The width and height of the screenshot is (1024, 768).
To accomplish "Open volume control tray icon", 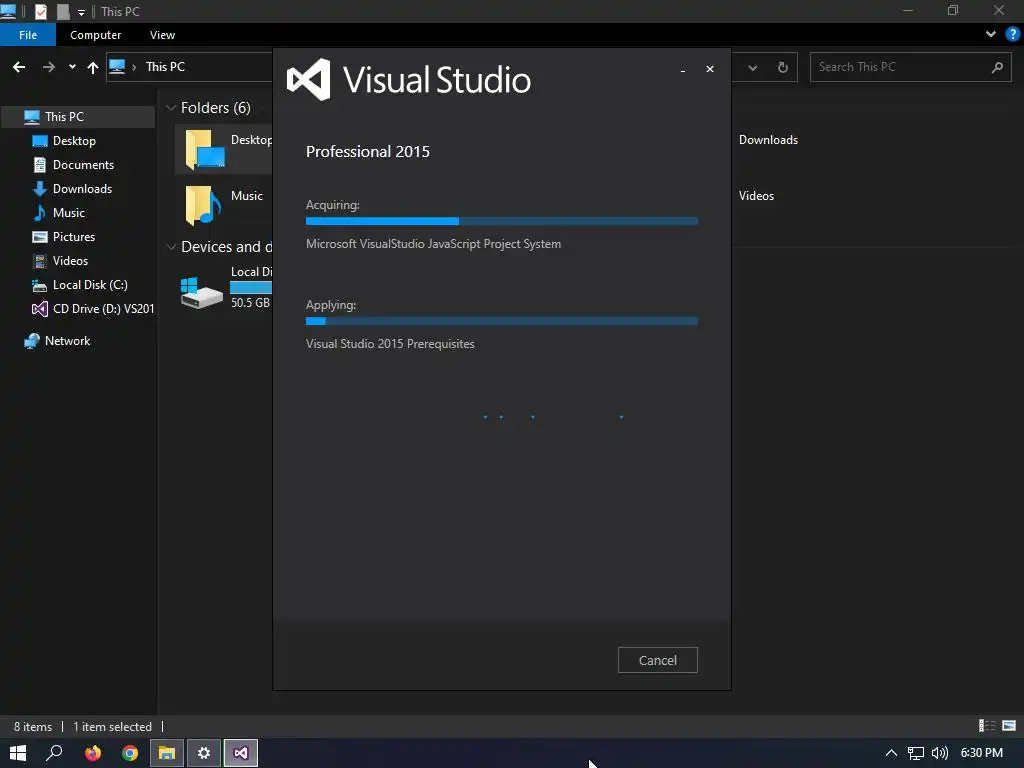I will (x=940, y=753).
